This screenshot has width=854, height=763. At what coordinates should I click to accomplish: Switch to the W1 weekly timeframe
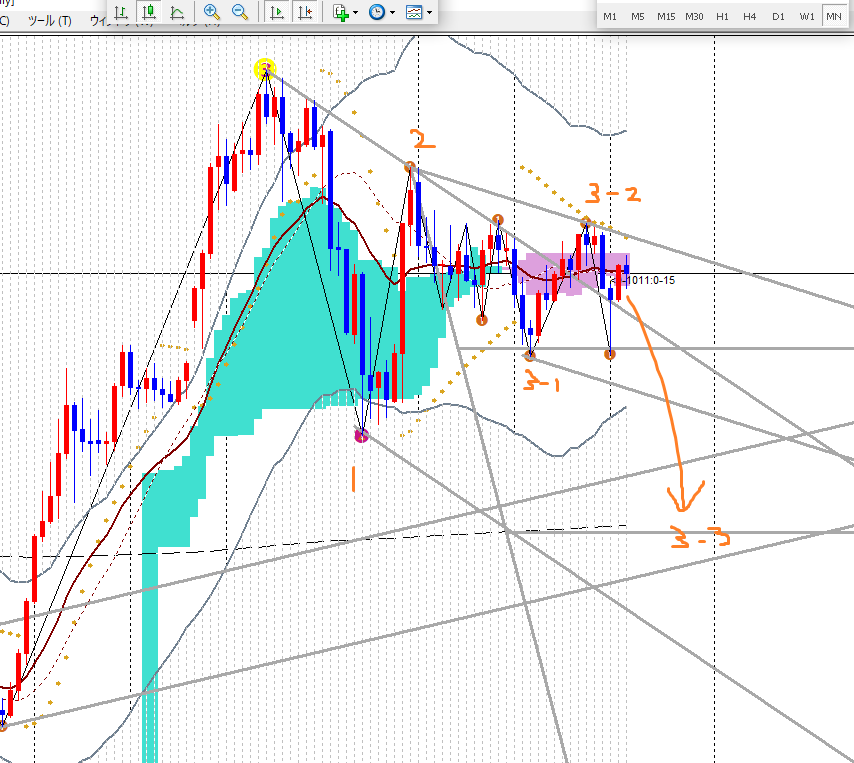coord(805,17)
